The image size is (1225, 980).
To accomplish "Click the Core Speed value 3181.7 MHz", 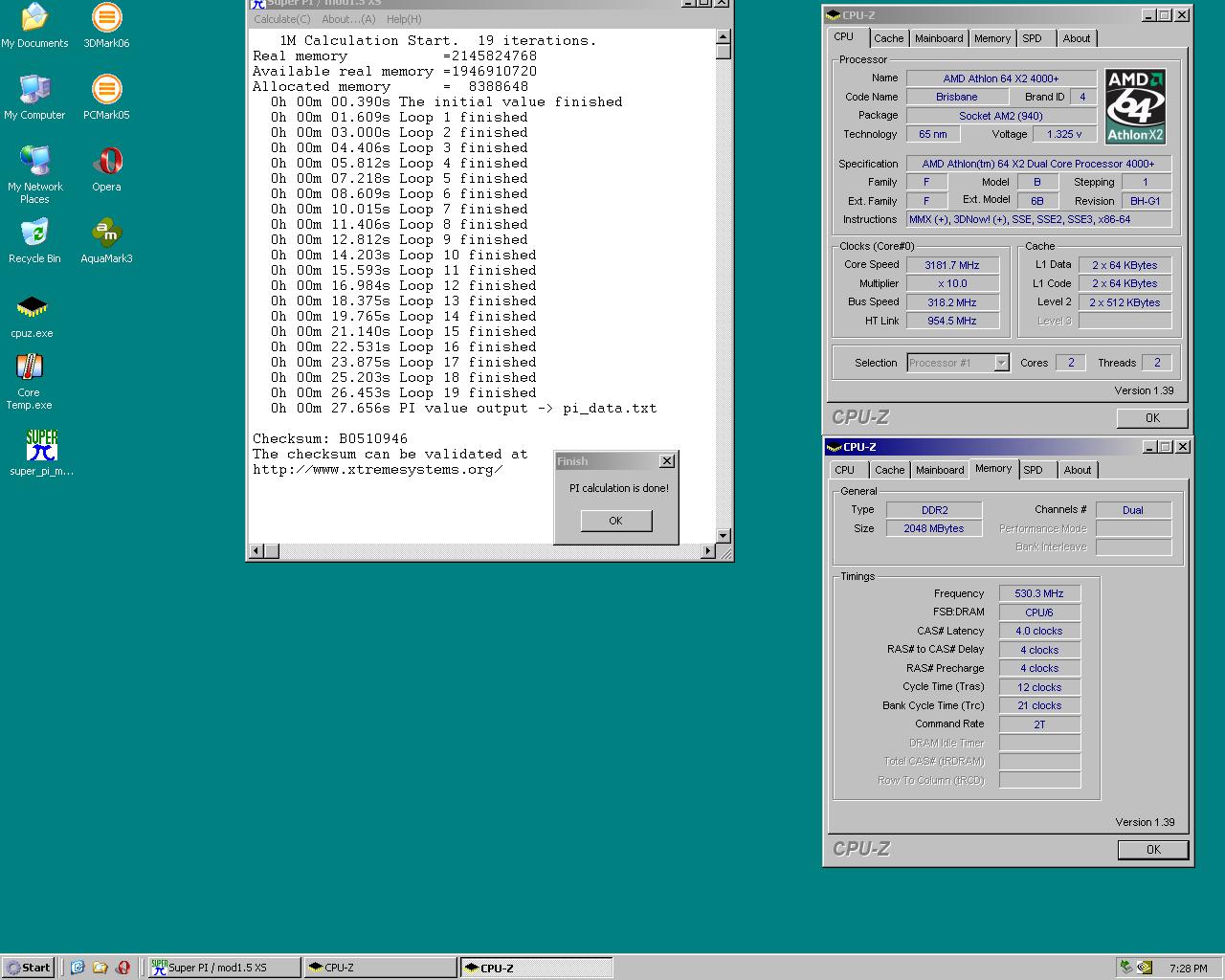I will point(952,265).
